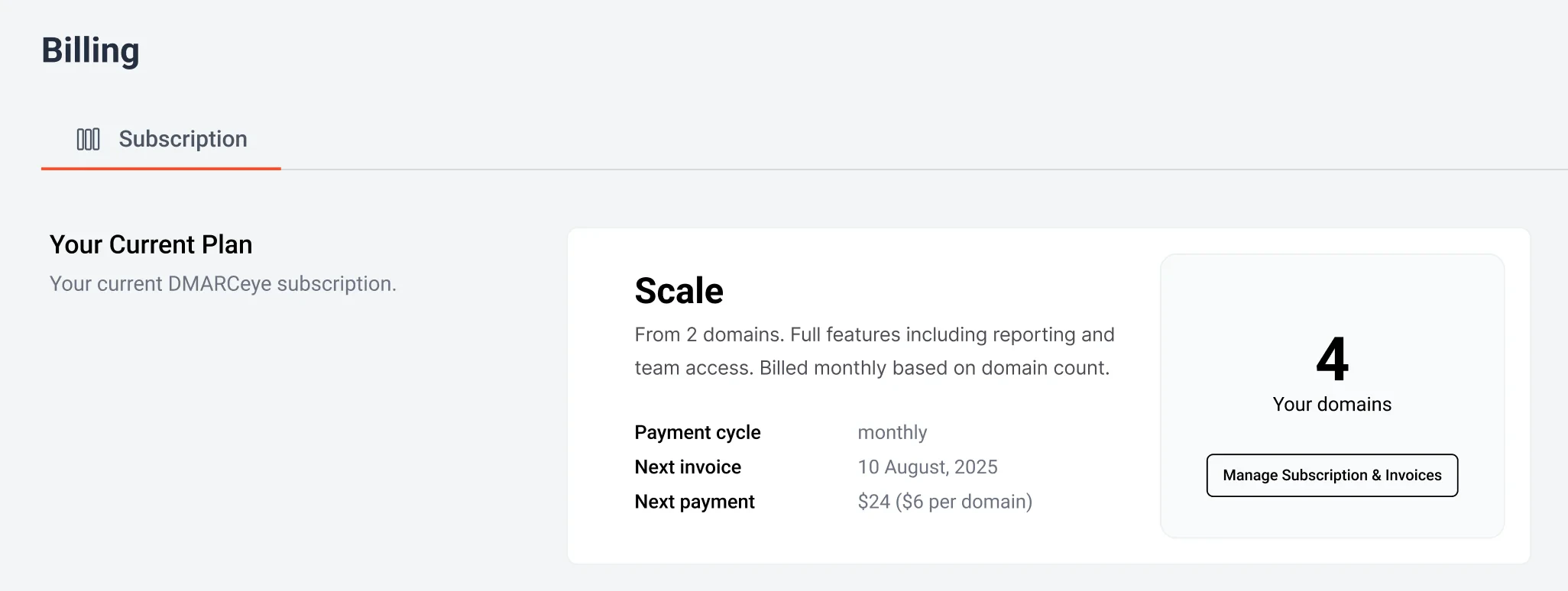Click the orange underline of active tab
1568x591 pixels.
160,168
